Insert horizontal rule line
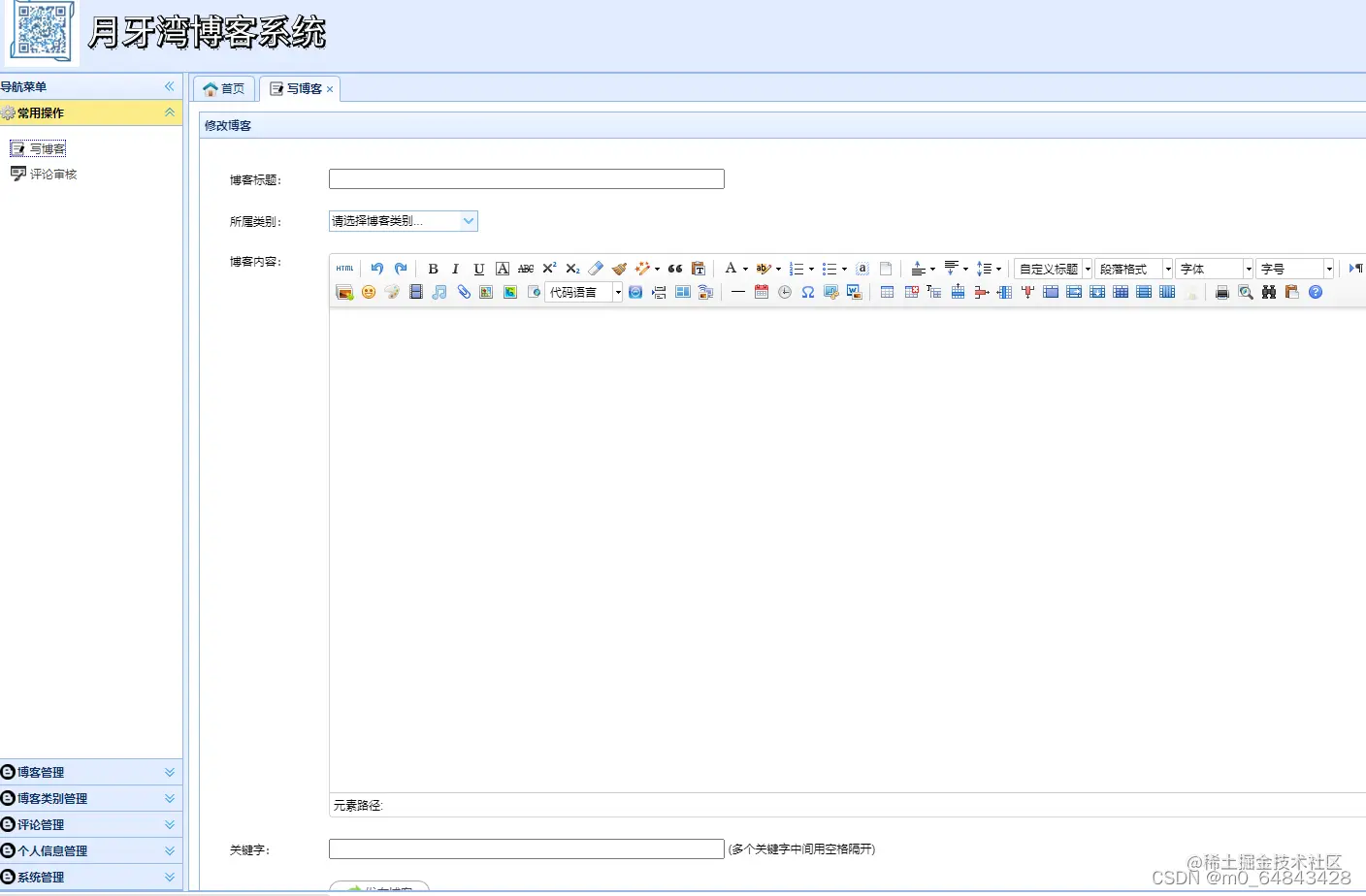The width and height of the screenshot is (1366, 896). (738, 292)
